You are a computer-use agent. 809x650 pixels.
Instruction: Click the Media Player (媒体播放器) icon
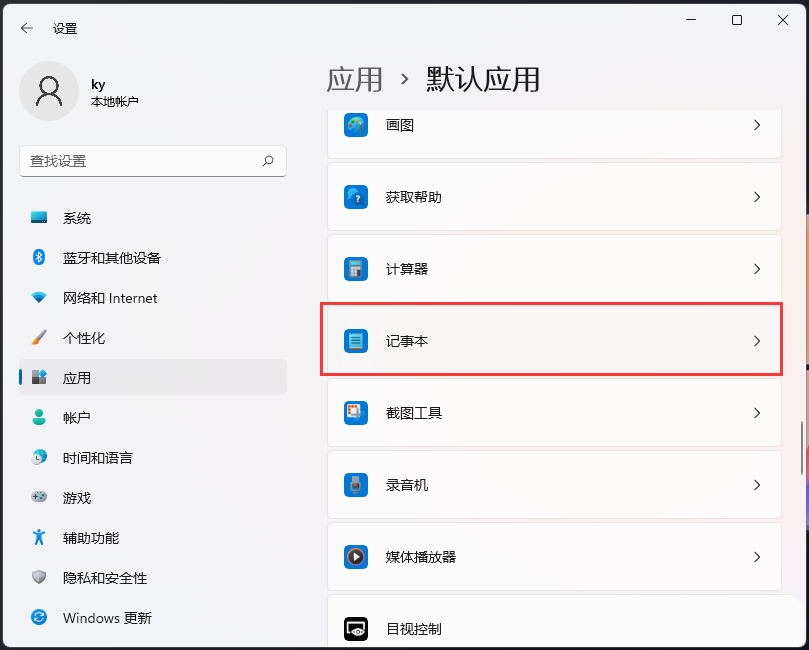click(356, 557)
